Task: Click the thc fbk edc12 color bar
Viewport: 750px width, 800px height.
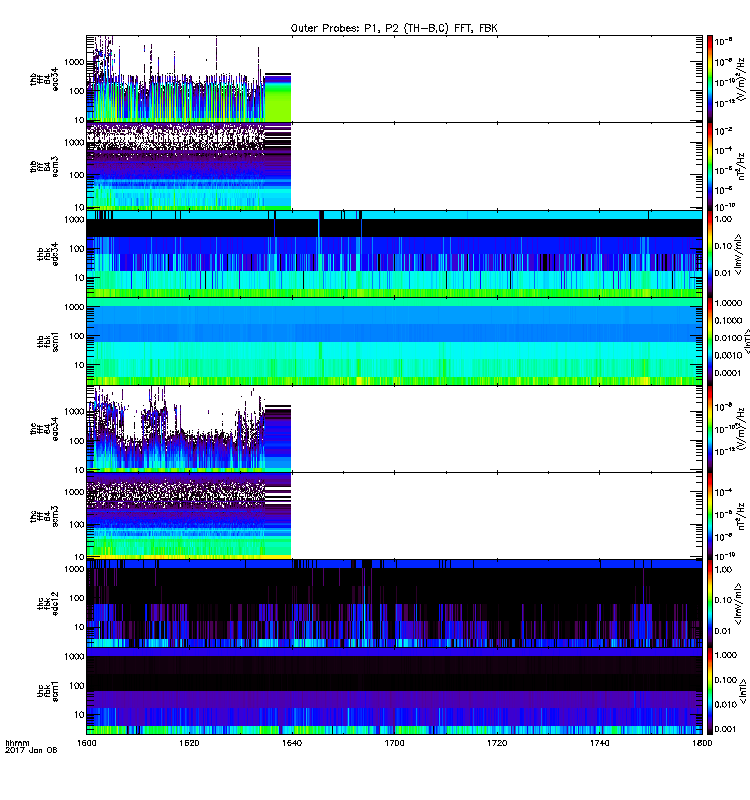Action: (x=710, y=604)
